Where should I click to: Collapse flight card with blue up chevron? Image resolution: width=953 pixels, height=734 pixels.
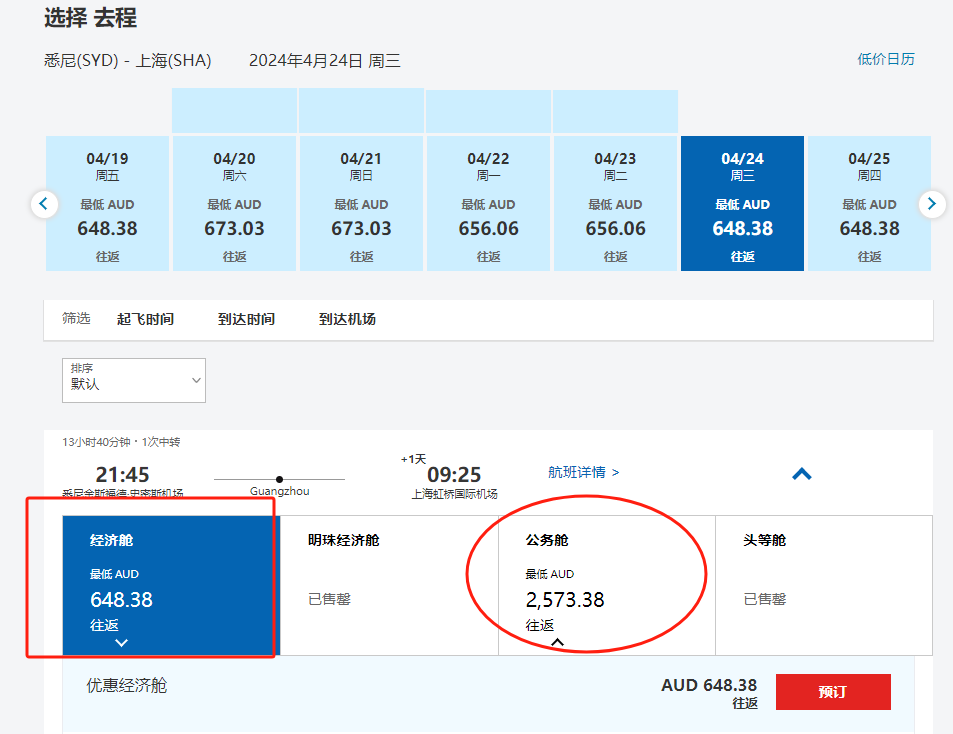[802, 474]
